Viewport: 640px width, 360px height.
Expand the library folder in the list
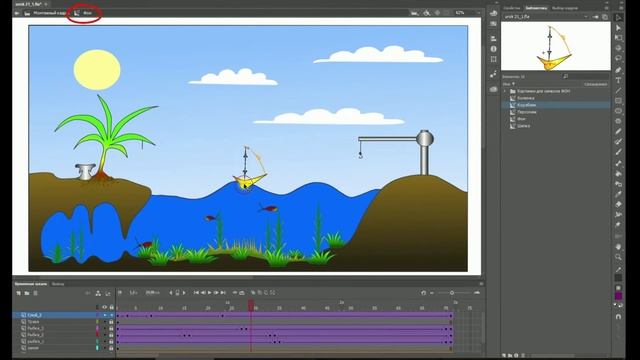coord(505,91)
